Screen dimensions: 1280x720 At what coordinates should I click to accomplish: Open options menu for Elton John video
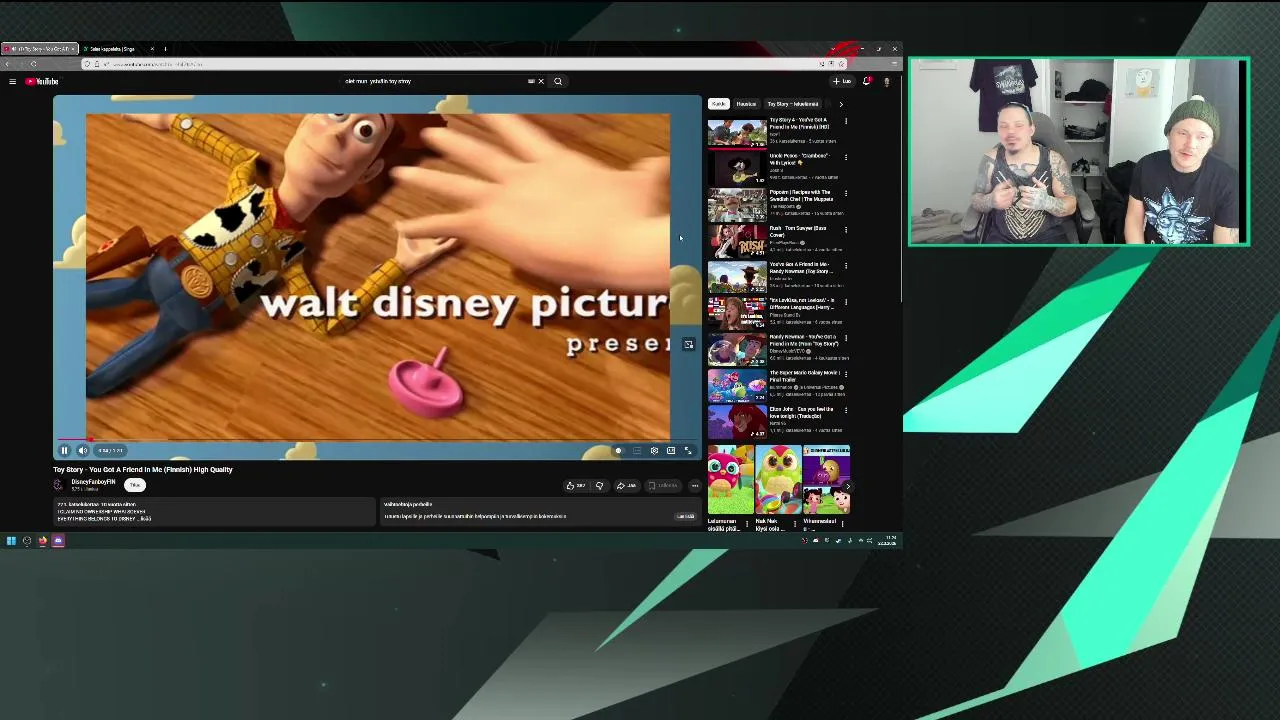pos(846,409)
